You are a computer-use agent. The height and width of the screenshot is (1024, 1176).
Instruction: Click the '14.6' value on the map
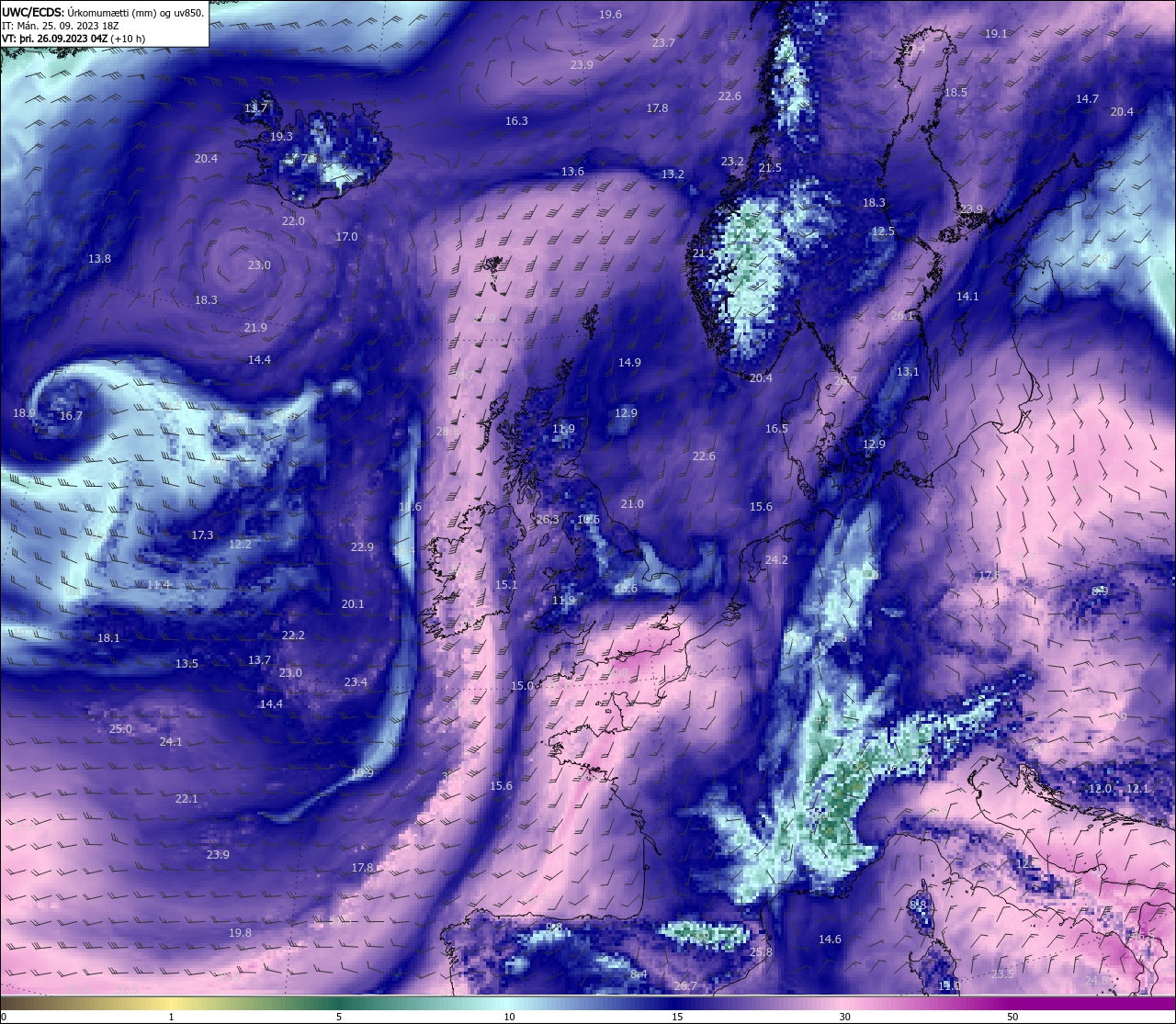830,940
